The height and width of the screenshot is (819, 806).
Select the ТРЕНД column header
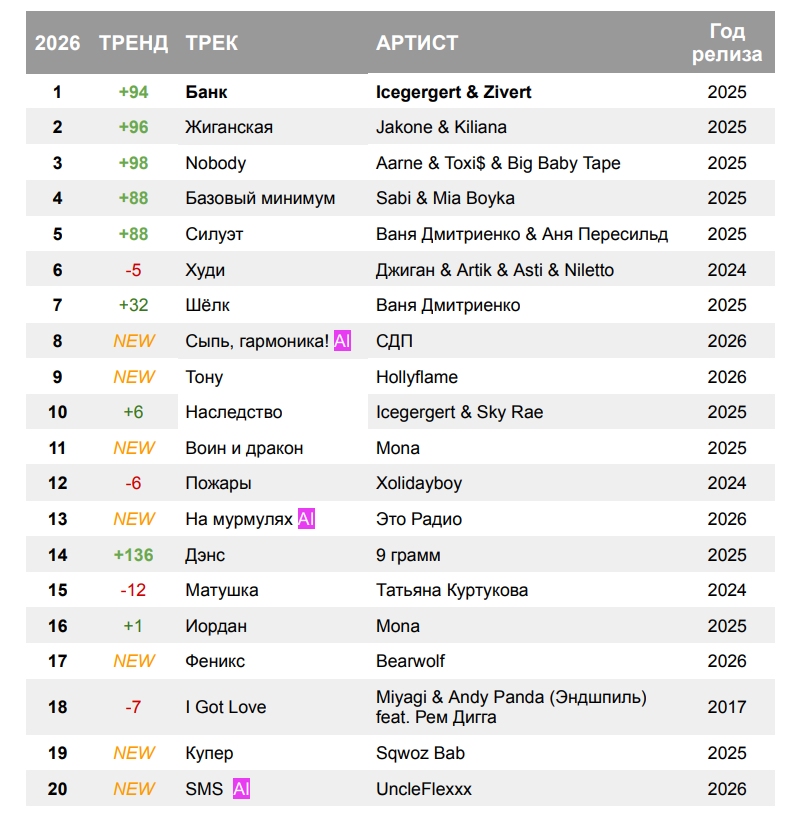click(134, 43)
